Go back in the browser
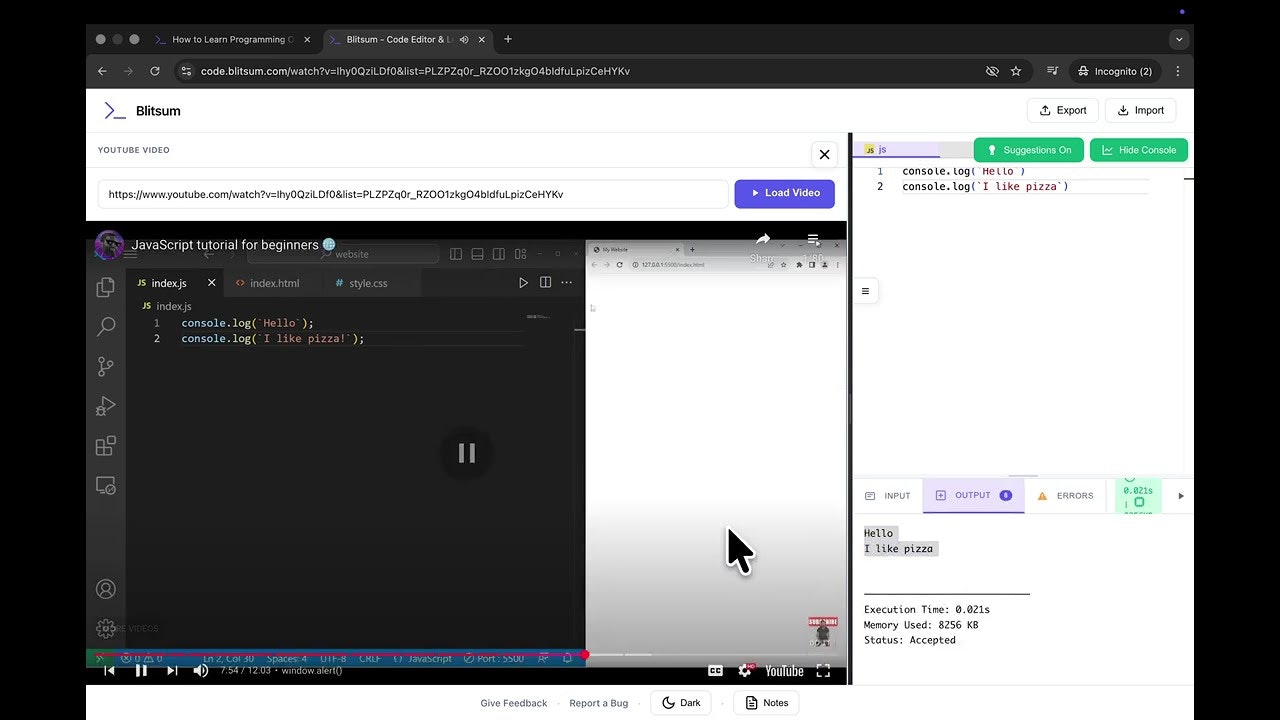This screenshot has height=720, width=1280. [102, 71]
